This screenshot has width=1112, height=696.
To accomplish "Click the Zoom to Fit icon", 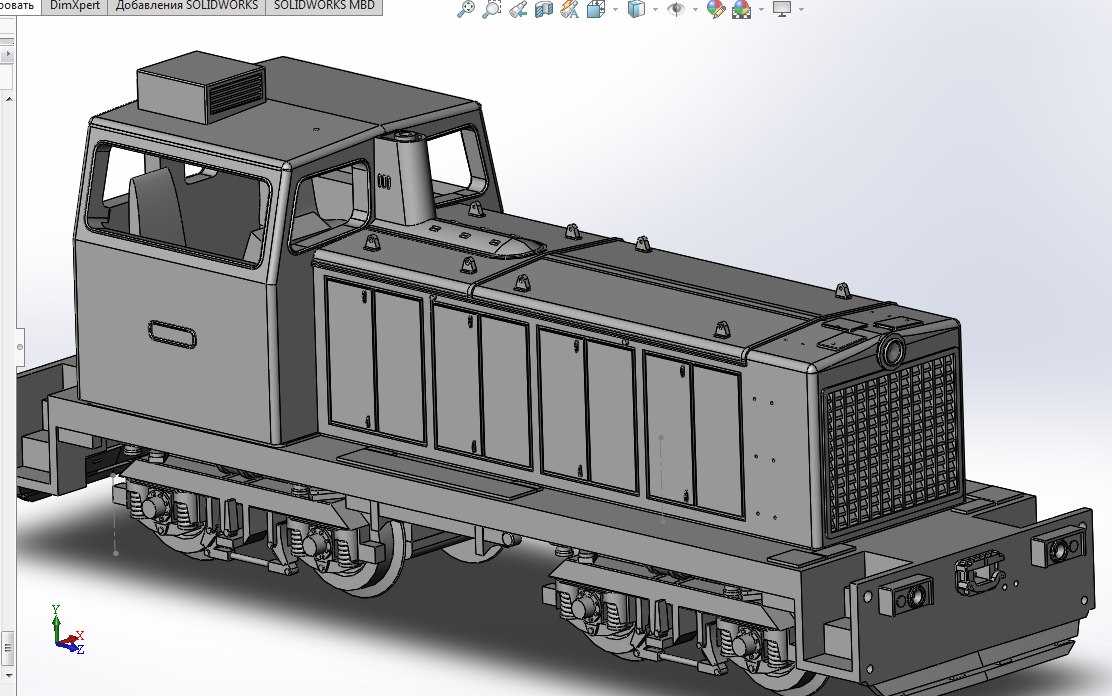I will point(465,10).
